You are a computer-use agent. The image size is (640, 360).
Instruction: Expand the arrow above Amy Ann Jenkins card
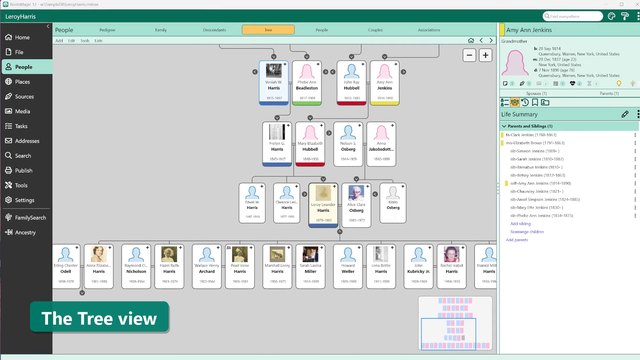tap(384, 57)
